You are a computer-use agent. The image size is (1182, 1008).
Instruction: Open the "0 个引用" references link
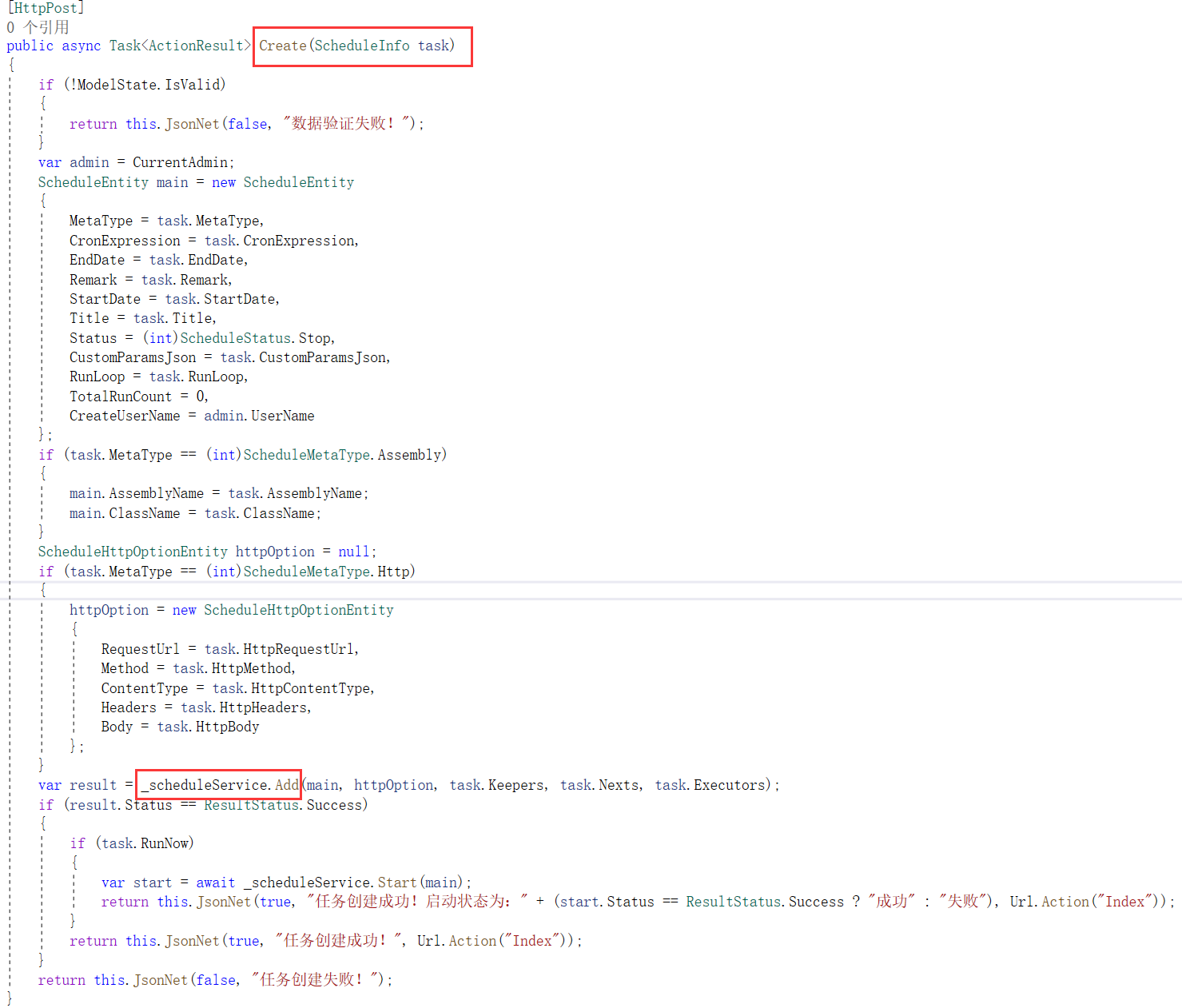click(x=38, y=27)
